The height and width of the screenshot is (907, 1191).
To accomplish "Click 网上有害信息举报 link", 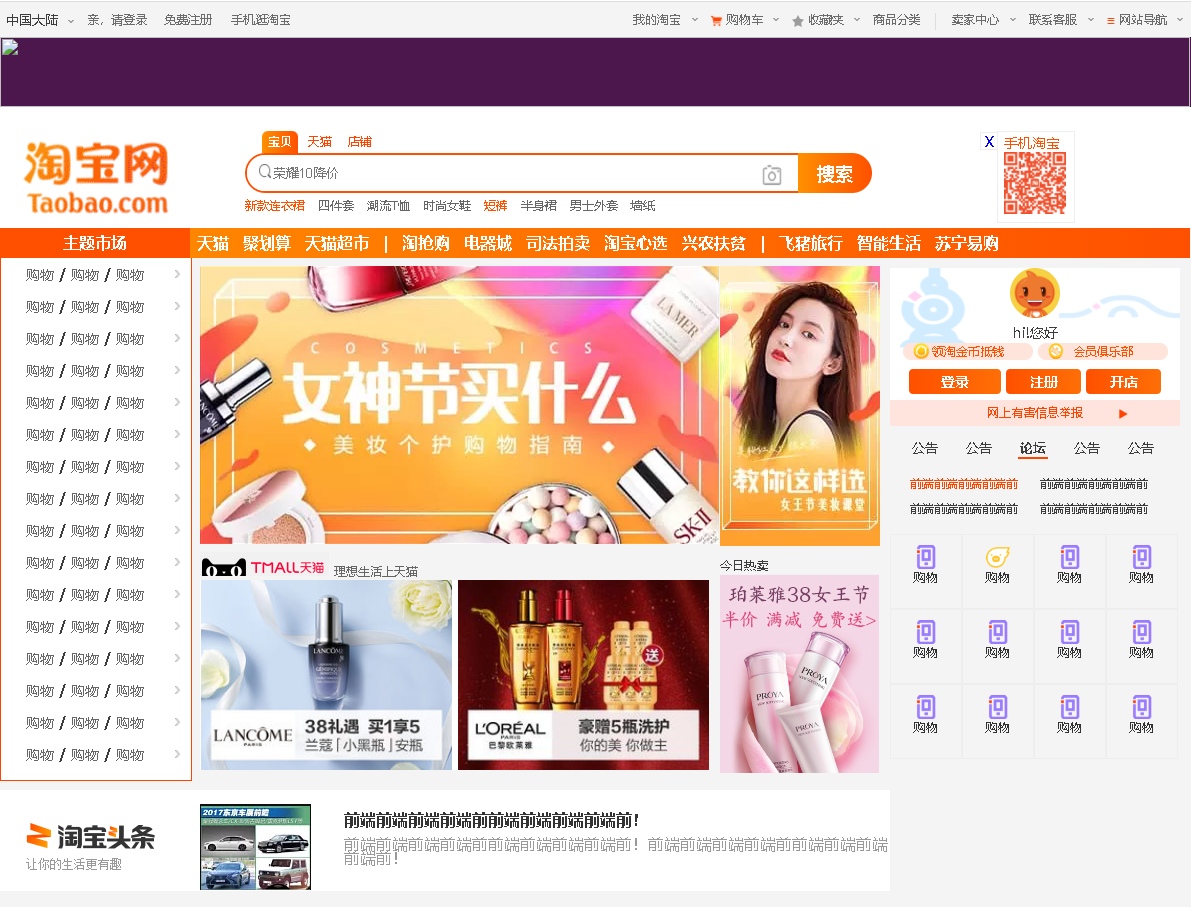I will pyautogui.click(x=1035, y=413).
